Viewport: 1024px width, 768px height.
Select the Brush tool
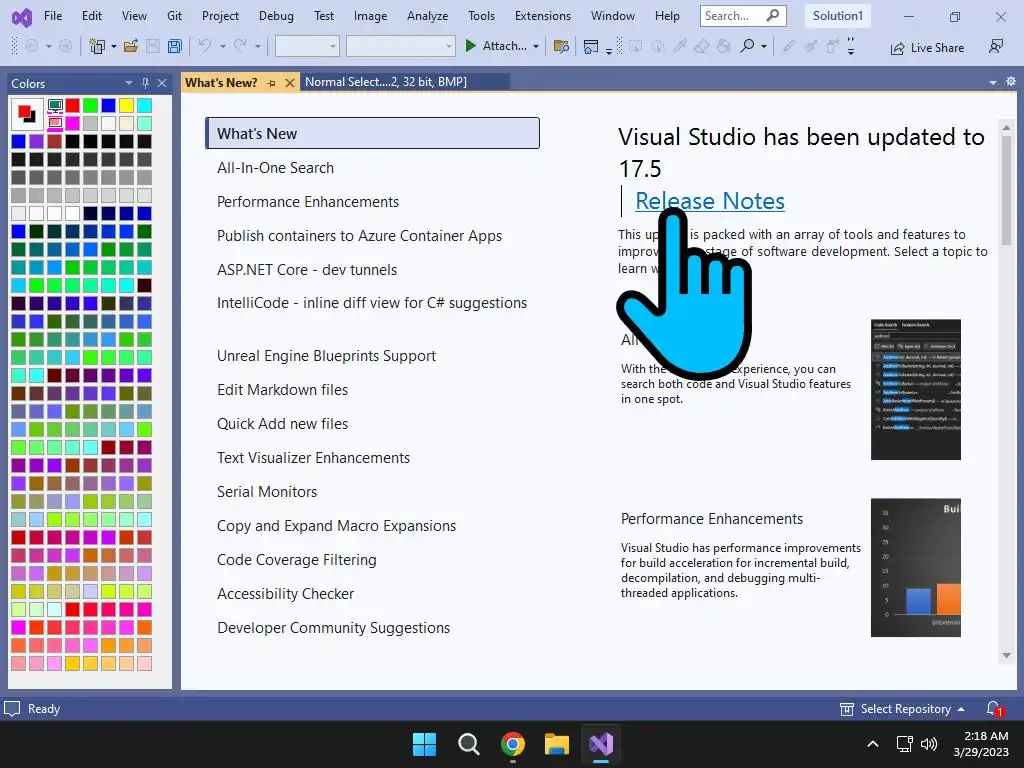click(x=810, y=46)
